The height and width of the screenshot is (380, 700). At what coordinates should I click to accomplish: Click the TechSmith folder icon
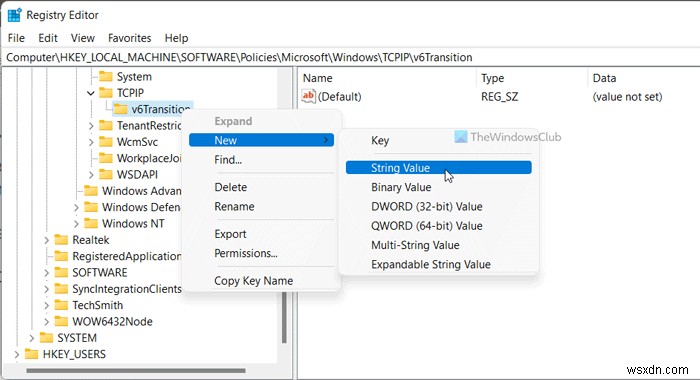pyautogui.click(x=61, y=305)
